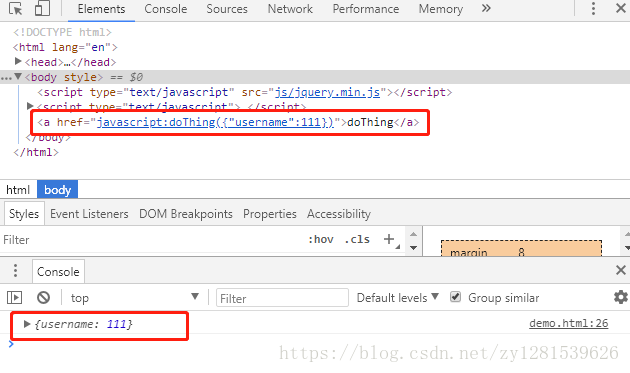Clear the console with the ban icon

tap(43, 297)
